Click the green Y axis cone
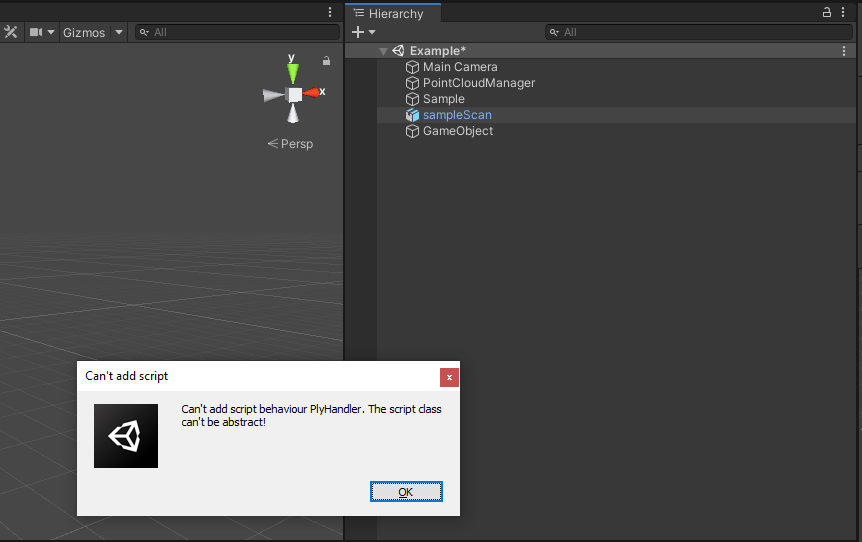 tap(293, 73)
